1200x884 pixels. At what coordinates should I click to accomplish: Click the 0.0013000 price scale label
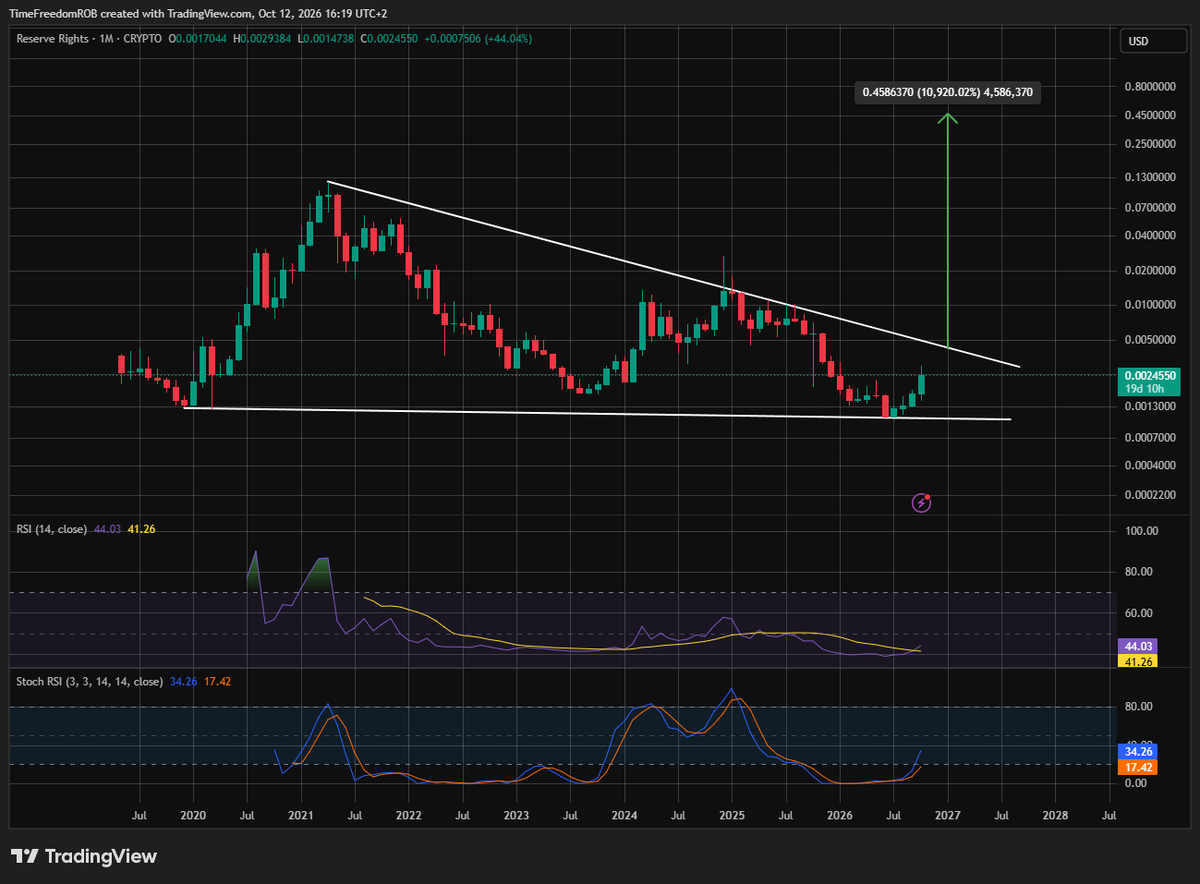(x=1148, y=407)
